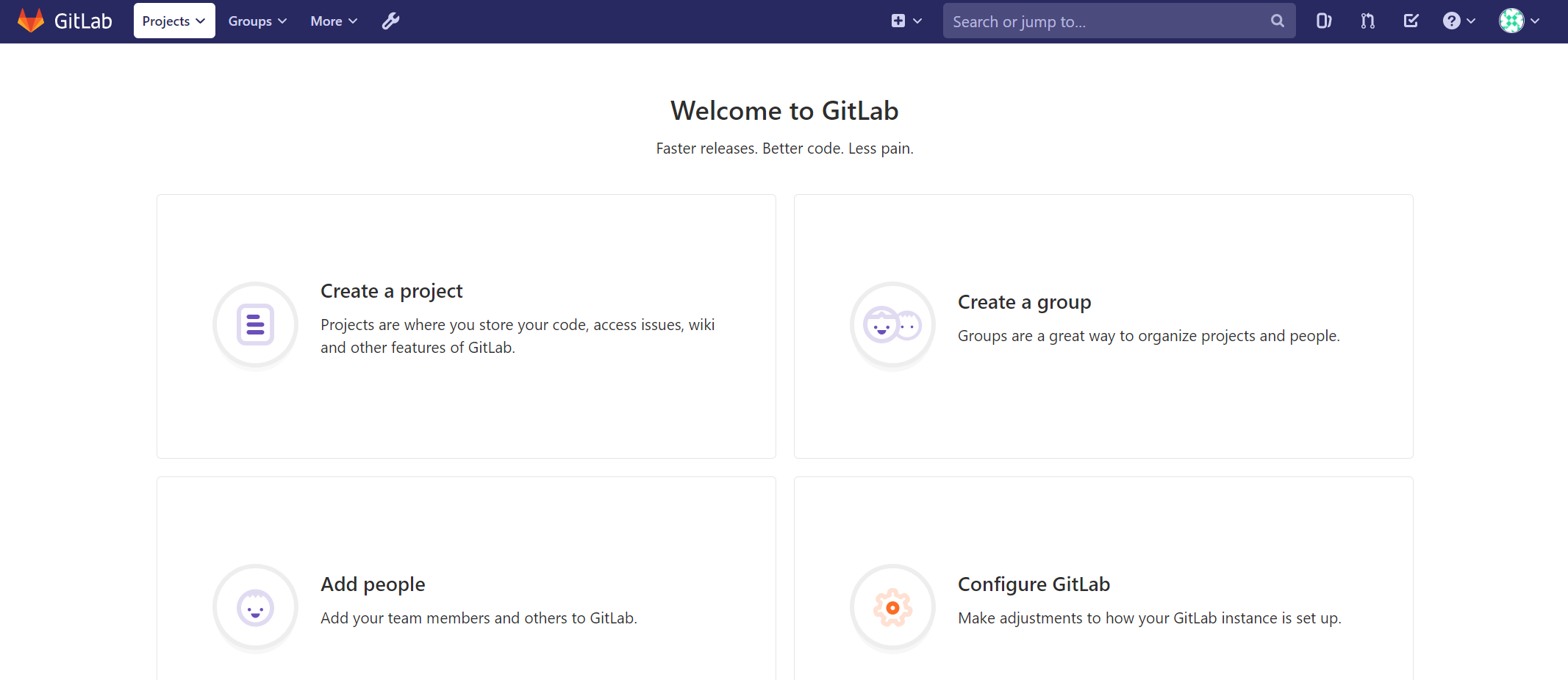Open the Admin Area wrench icon

tap(390, 21)
